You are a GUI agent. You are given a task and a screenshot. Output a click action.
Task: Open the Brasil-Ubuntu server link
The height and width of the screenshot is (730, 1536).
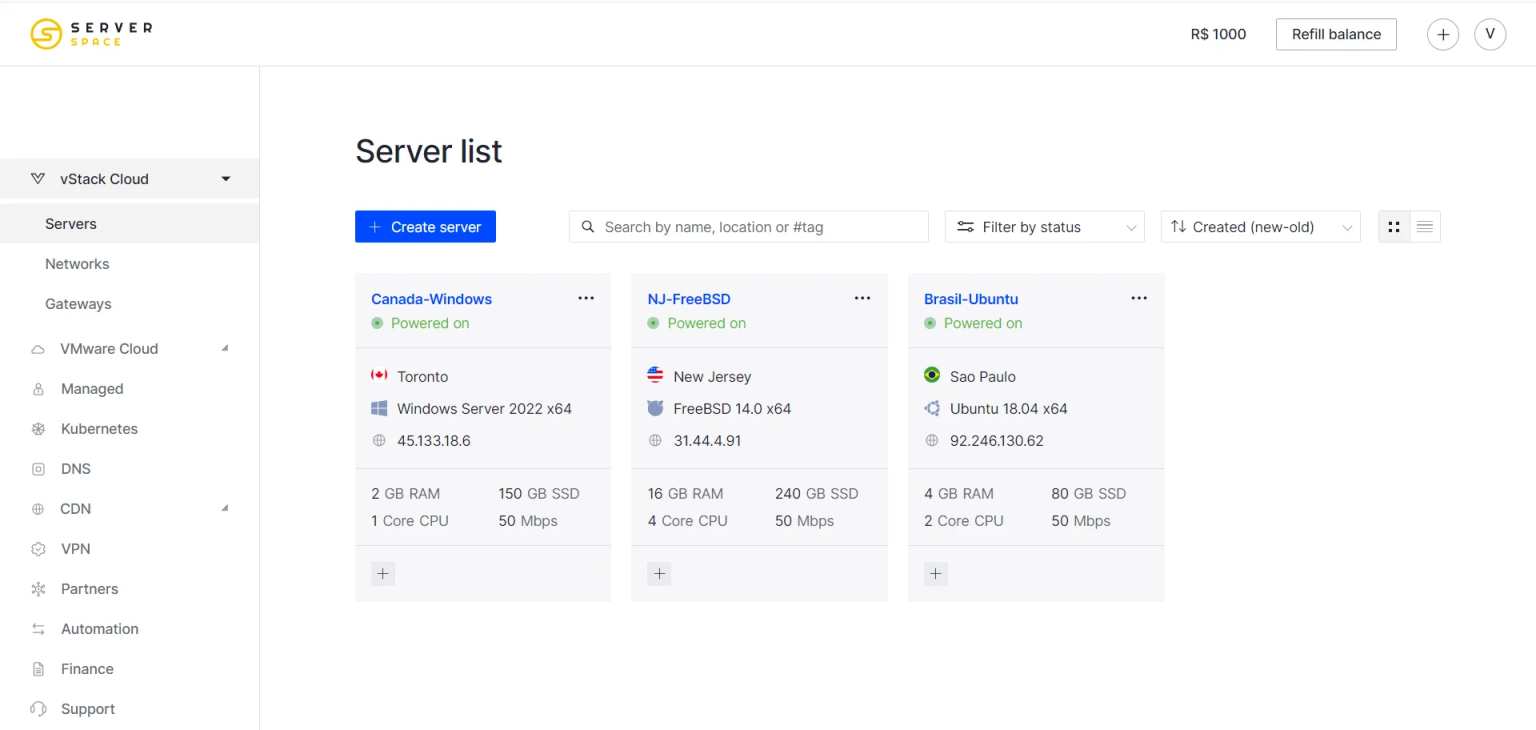970,298
